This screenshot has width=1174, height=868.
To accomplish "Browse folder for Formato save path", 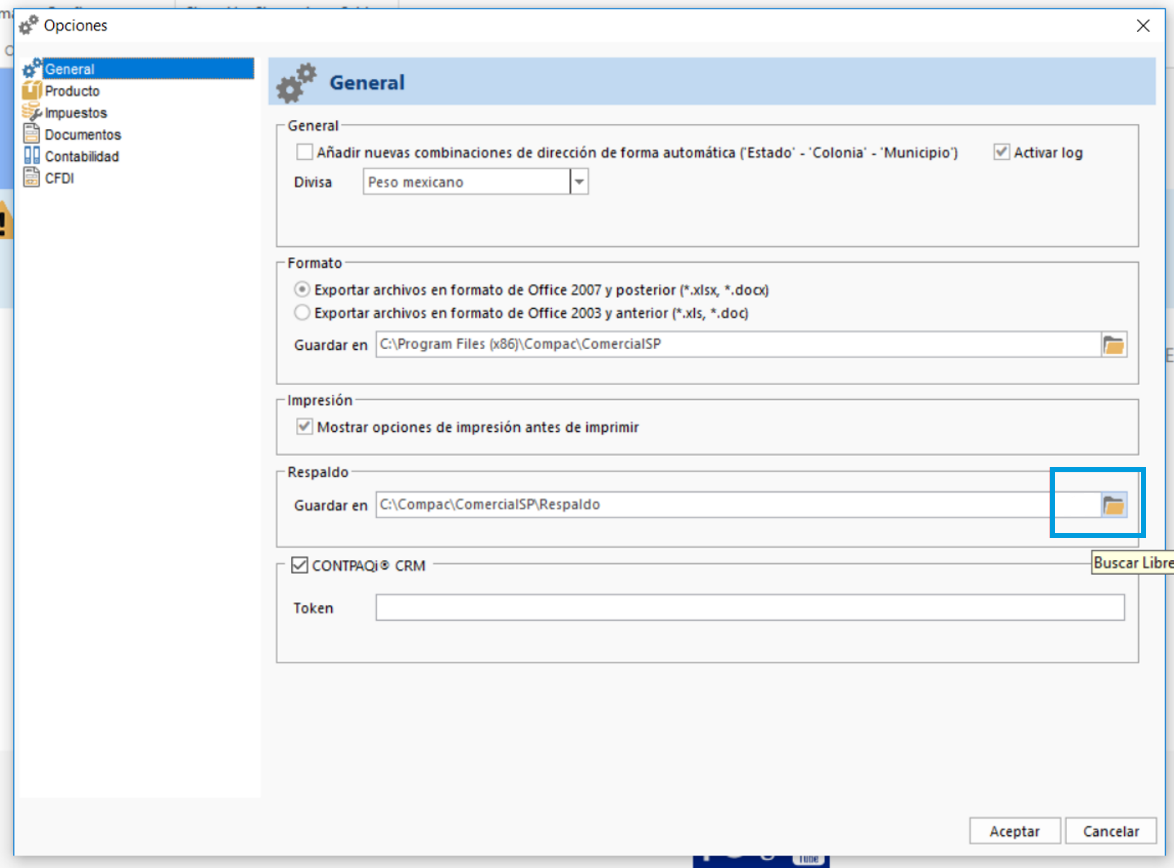I will tap(1113, 345).
